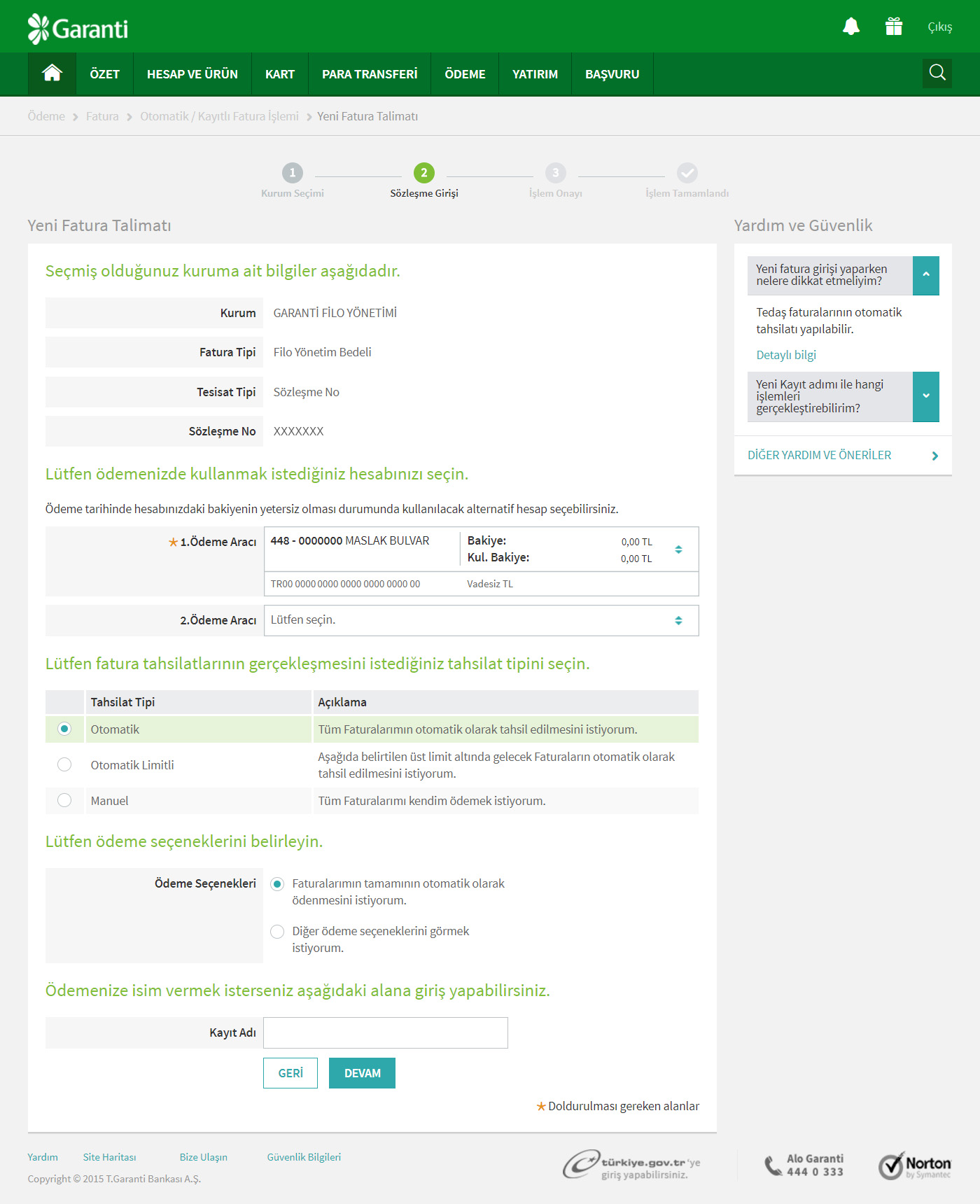Go to Ödeme breadcrumb
The height and width of the screenshot is (1204, 980).
pyautogui.click(x=46, y=116)
